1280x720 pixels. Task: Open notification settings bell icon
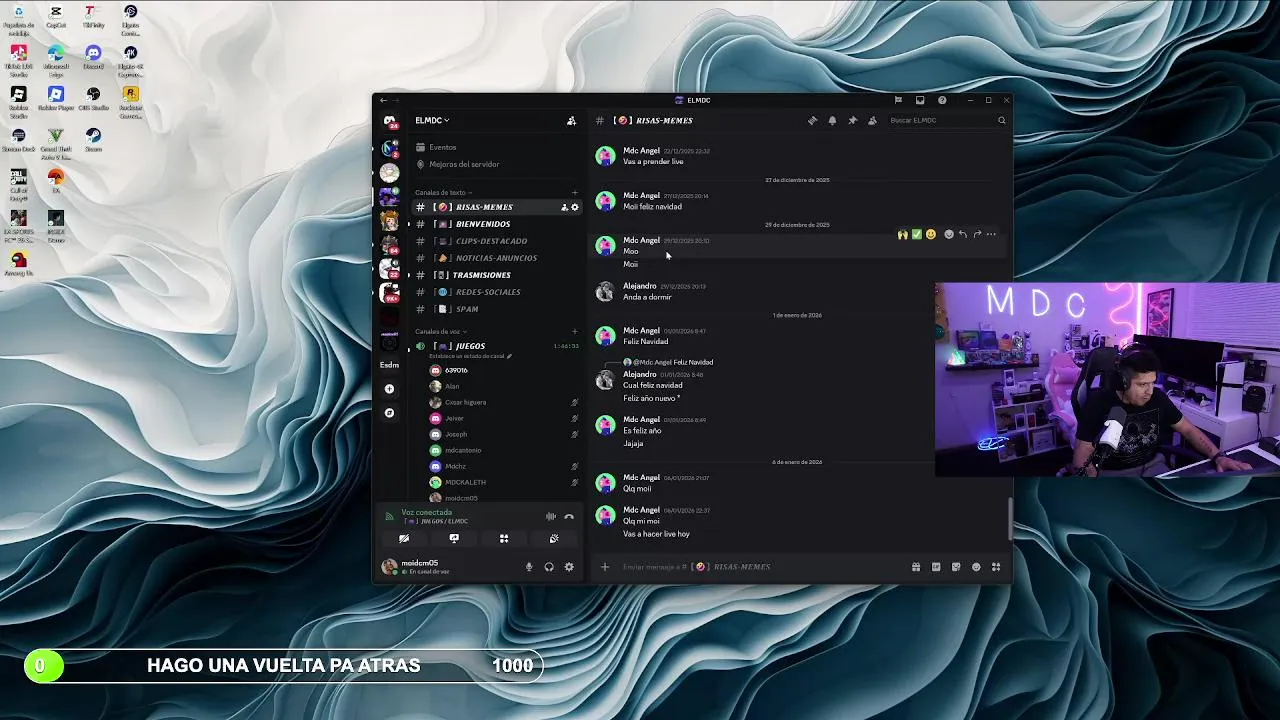pyautogui.click(x=832, y=120)
